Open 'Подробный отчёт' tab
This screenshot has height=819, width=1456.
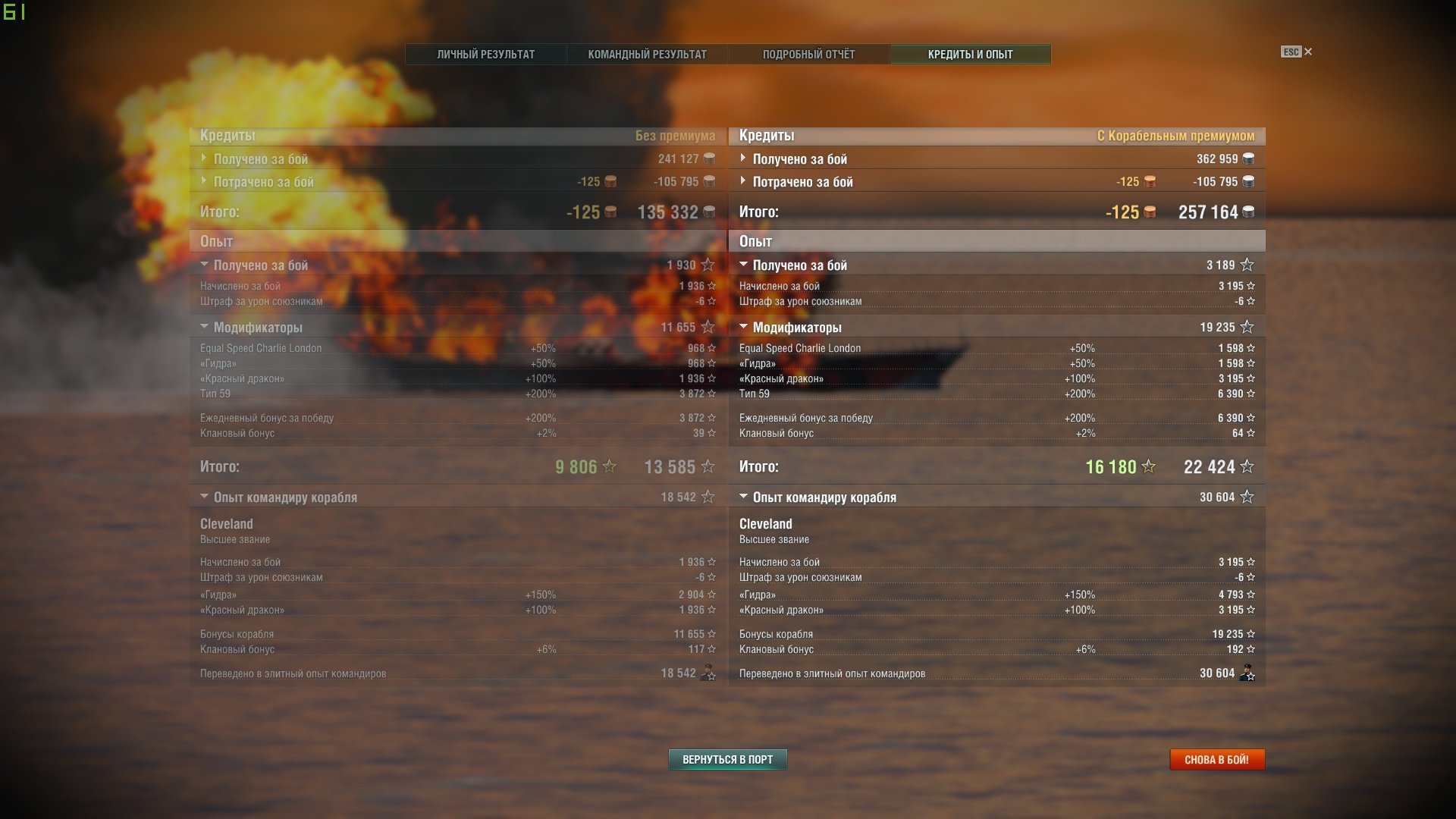[x=809, y=54]
